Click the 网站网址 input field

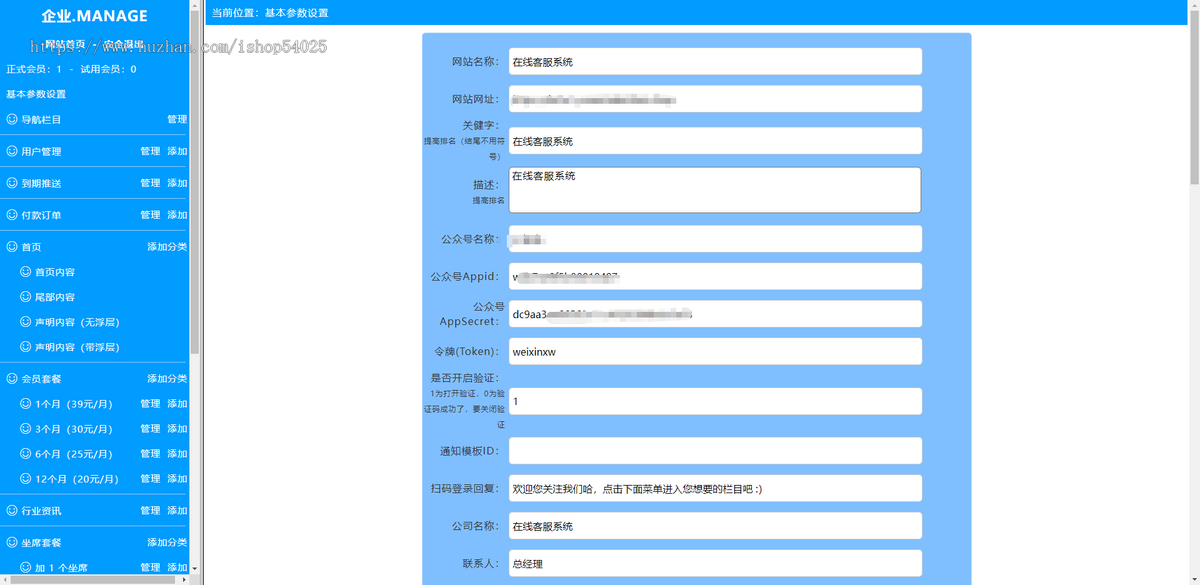715,99
